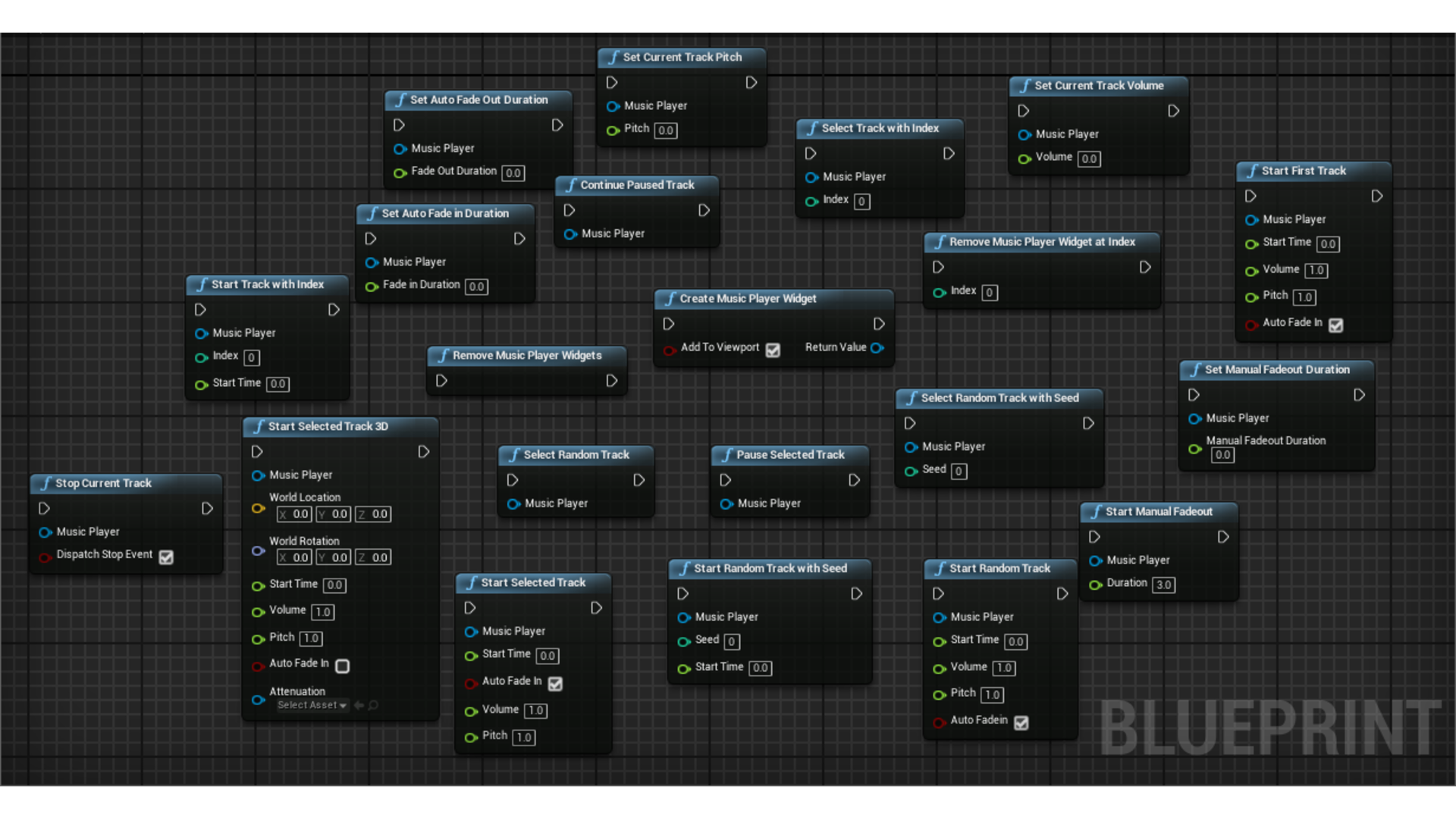This screenshot has width=1456, height=819.
Task: Click the Music Player pin on Start First Track
Action: (x=1252, y=220)
